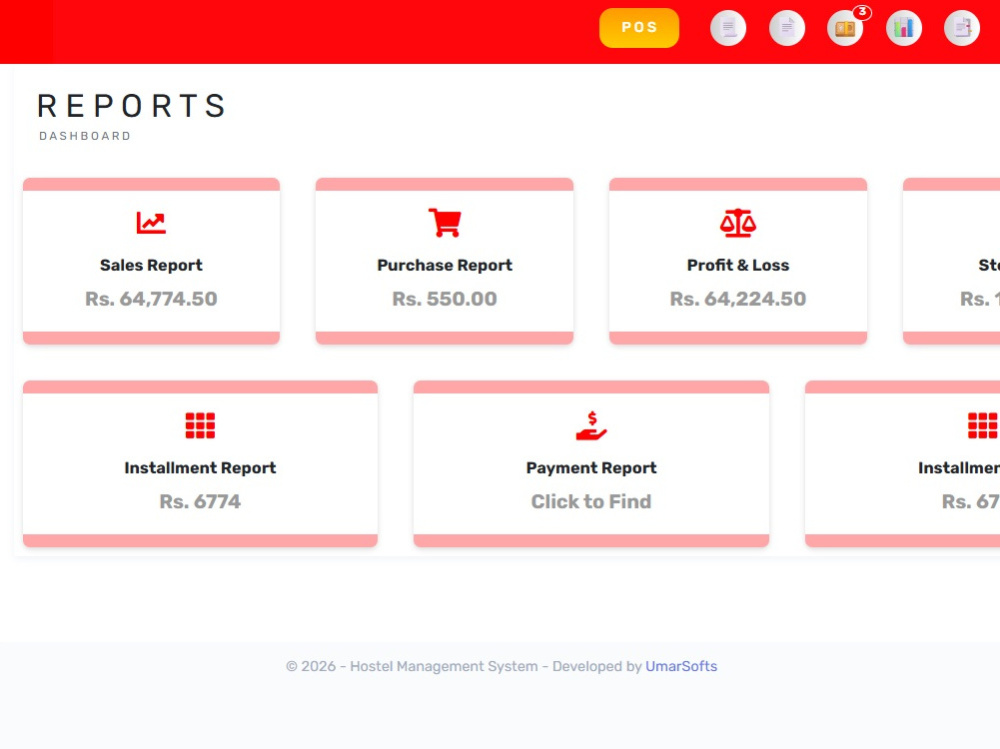Image resolution: width=1000 pixels, height=749 pixels.
Task: Click the Sales Report line-chart icon
Action: pos(151,223)
